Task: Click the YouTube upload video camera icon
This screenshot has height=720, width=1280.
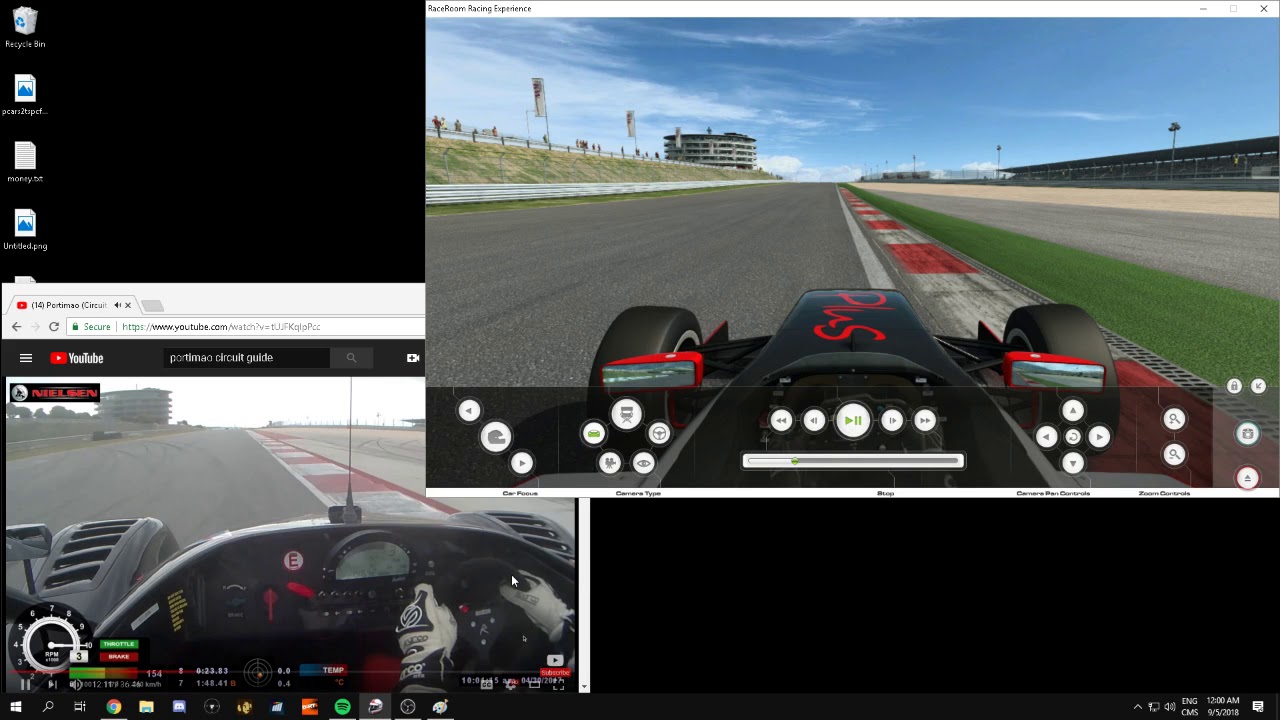Action: (x=413, y=358)
